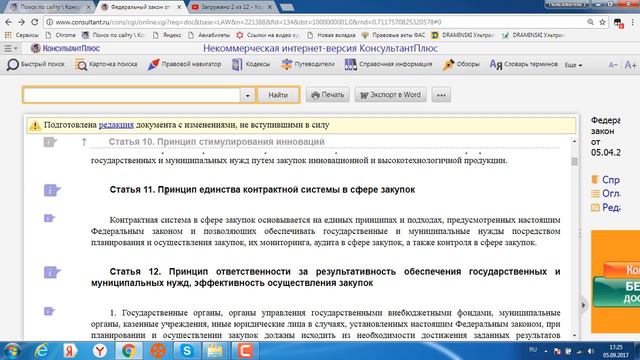The width and height of the screenshot is (640, 360).
Task: Click document scrollbar up arrow
Action: point(574,141)
